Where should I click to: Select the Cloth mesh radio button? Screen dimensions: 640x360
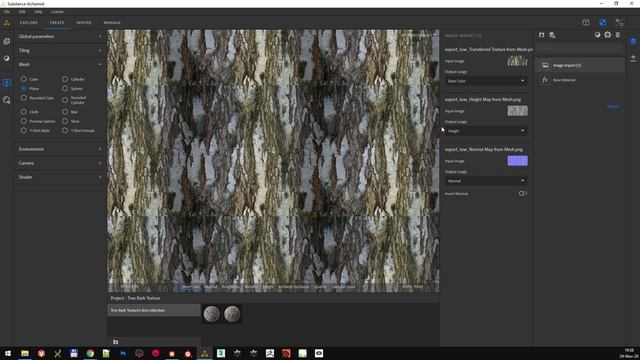[x=24, y=111]
